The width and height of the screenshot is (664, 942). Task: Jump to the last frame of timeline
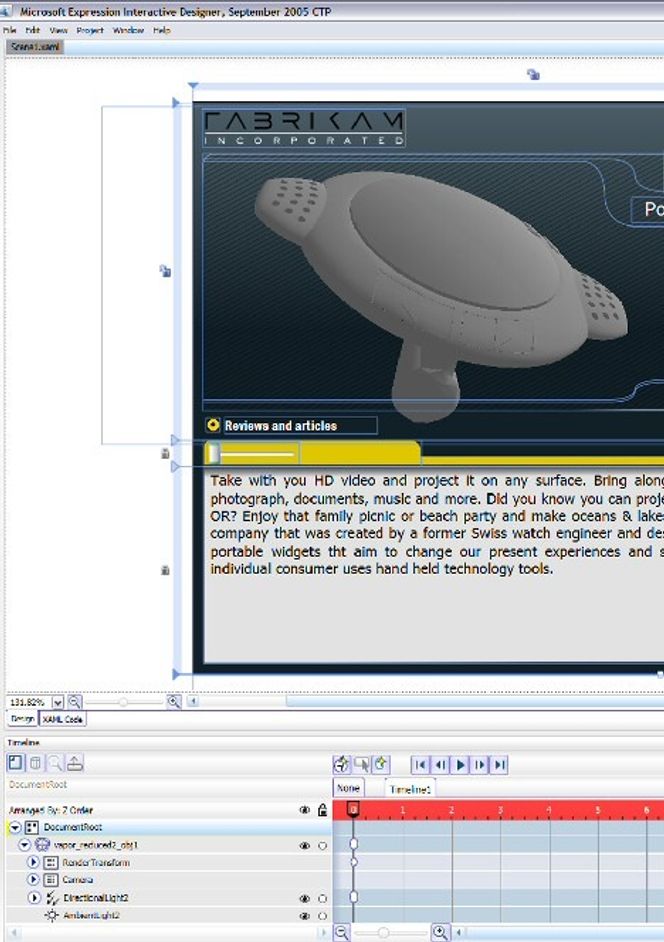click(500, 765)
